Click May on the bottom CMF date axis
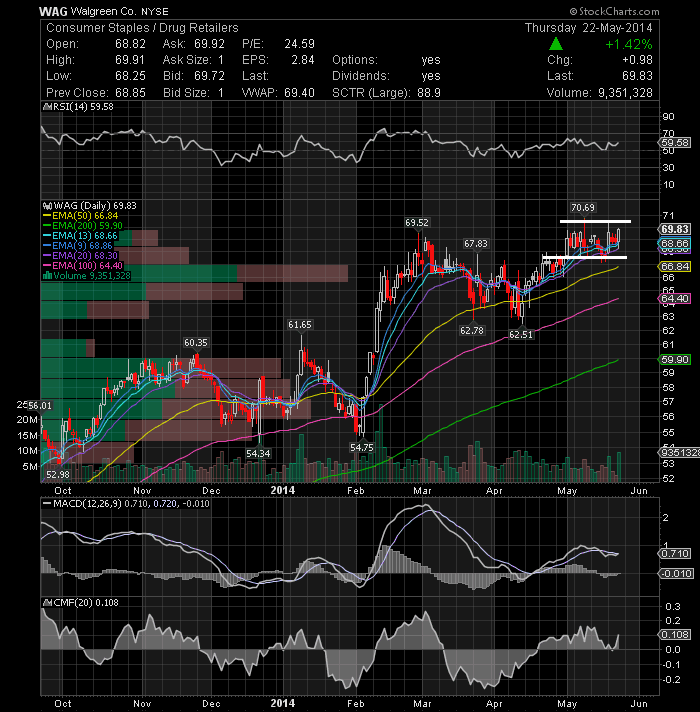Viewport: 700px width, 712px height. pyautogui.click(x=567, y=704)
